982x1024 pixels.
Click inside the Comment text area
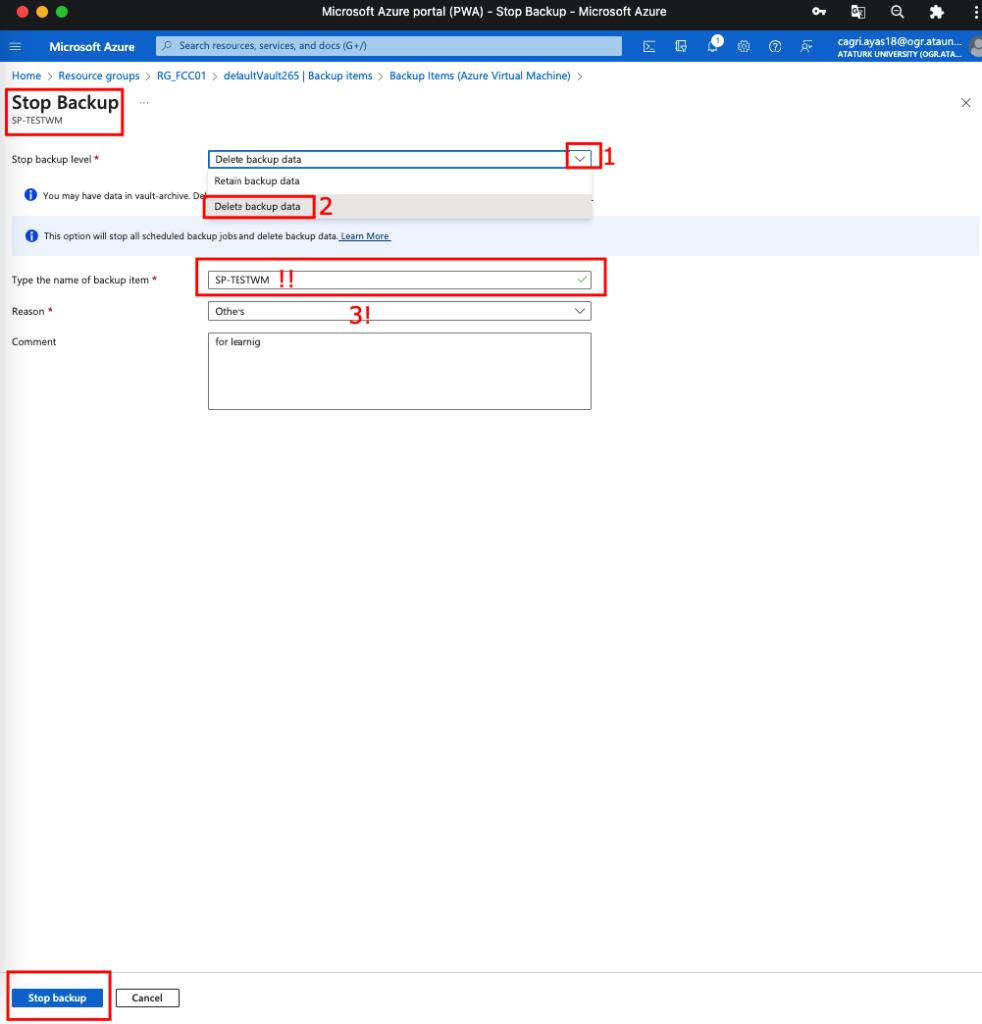tap(399, 371)
